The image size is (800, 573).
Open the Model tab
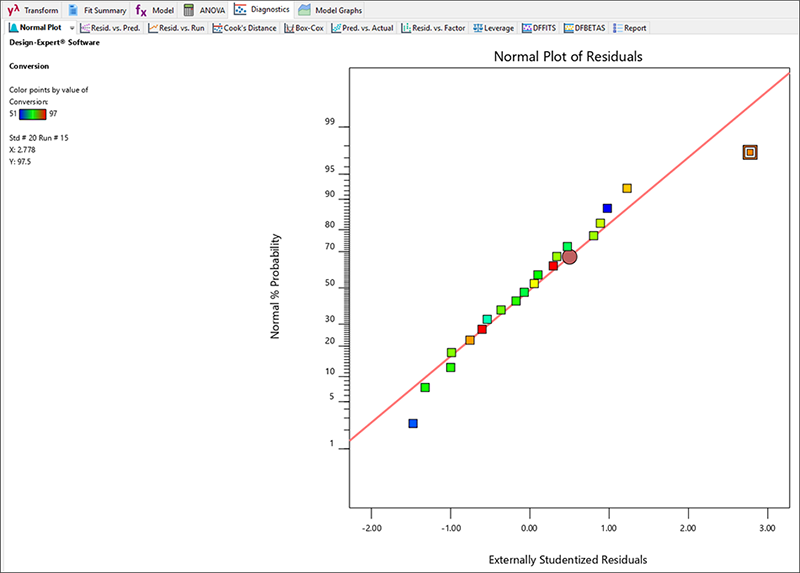155,9
